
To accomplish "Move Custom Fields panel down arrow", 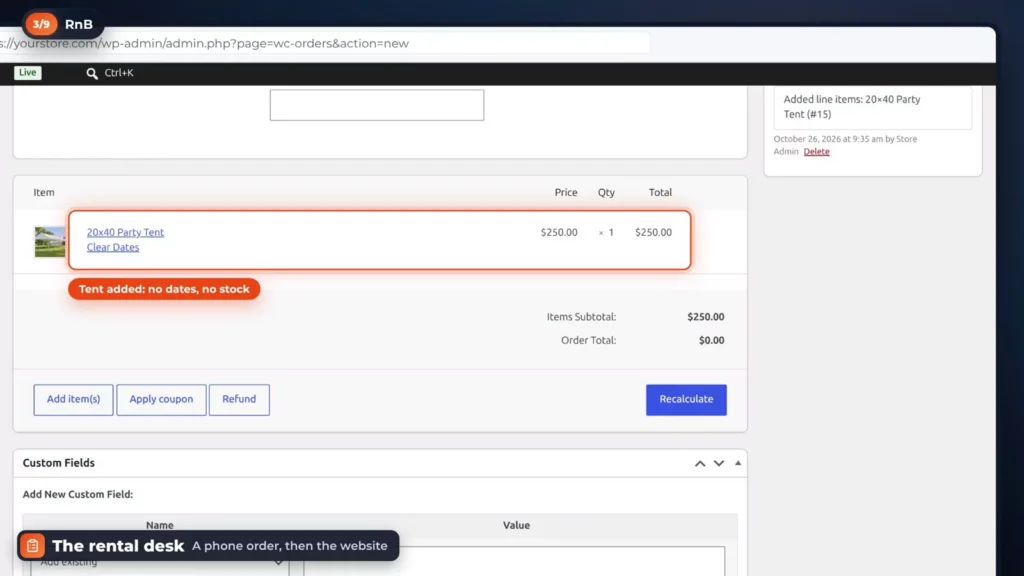I will click(x=719, y=463).
